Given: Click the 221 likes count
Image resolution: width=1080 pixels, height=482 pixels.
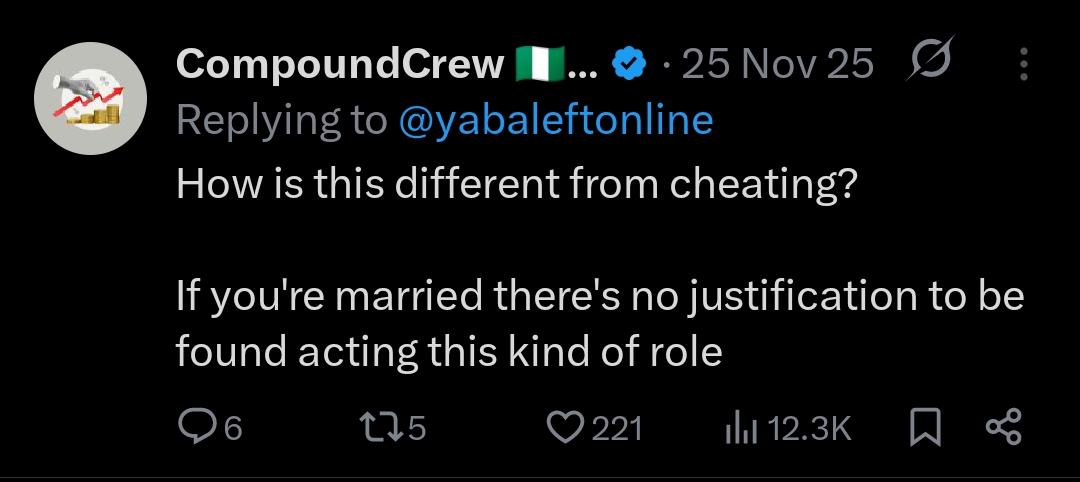Looking at the screenshot, I should 617,429.
